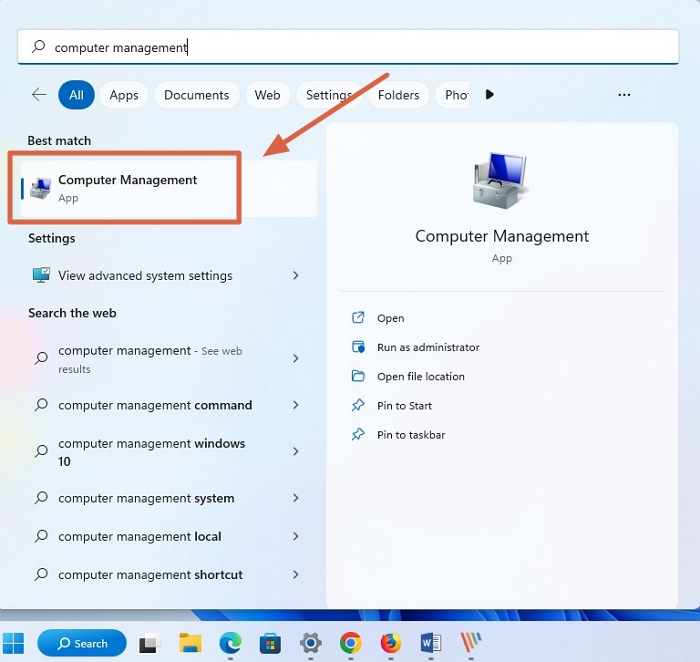Screen dimensions: 700x662
Task: Click the search magnifier icon in search box
Action: coord(39,46)
